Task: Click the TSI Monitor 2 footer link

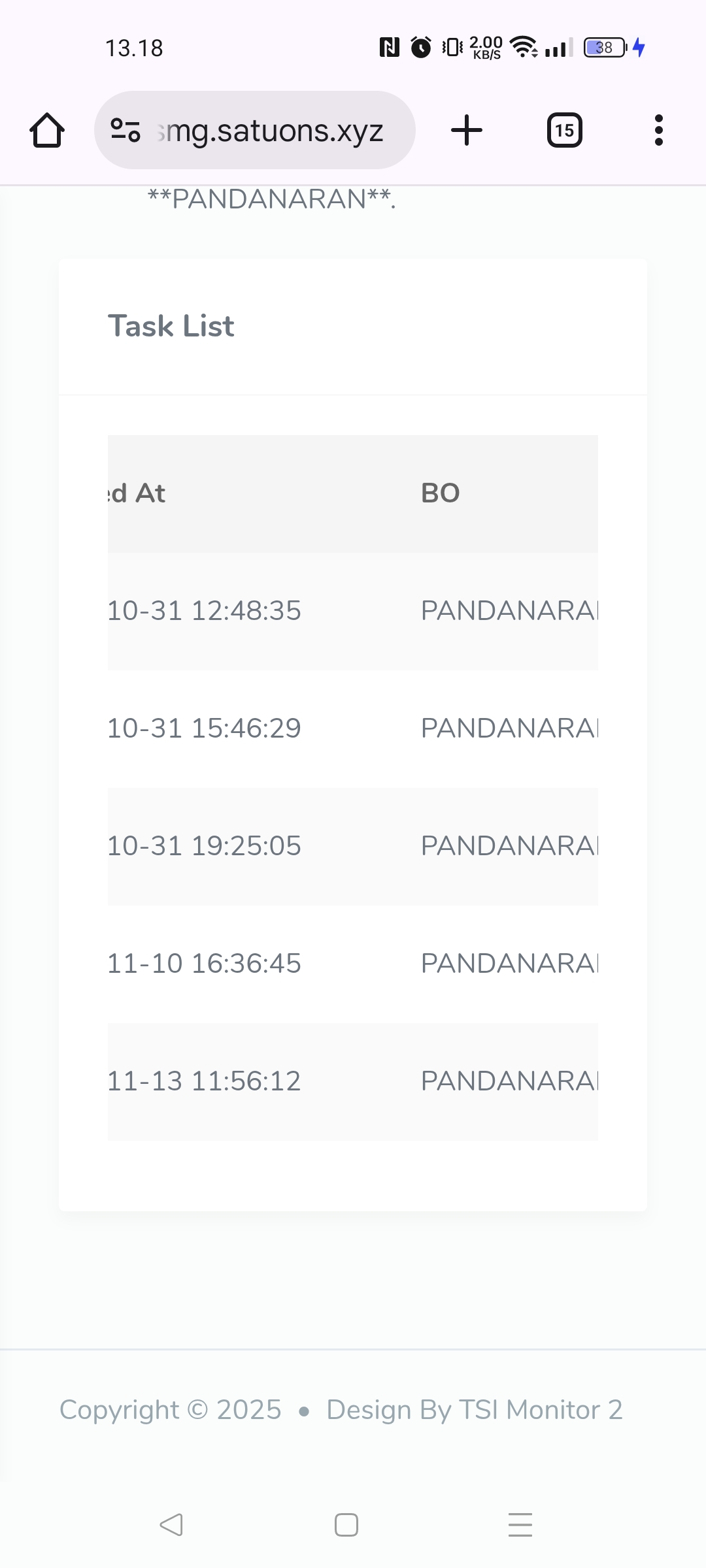Action: pyautogui.click(x=540, y=1410)
